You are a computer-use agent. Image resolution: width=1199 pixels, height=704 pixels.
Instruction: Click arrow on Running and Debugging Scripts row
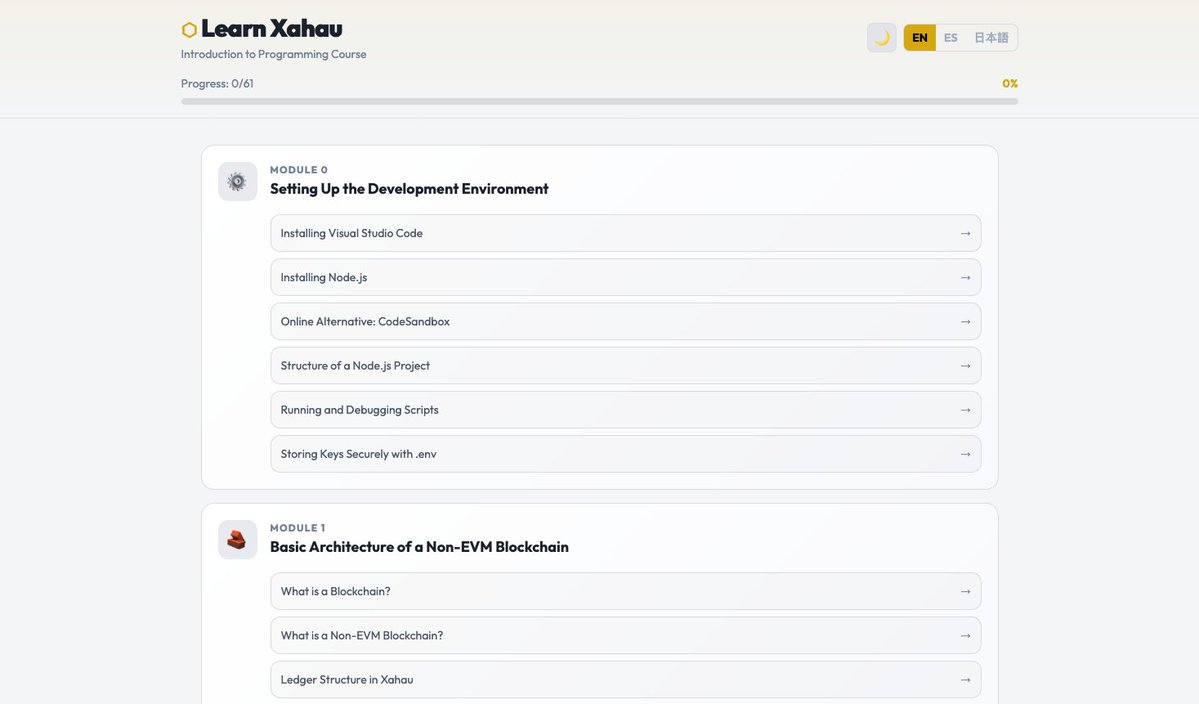click(x=965, y=410)
